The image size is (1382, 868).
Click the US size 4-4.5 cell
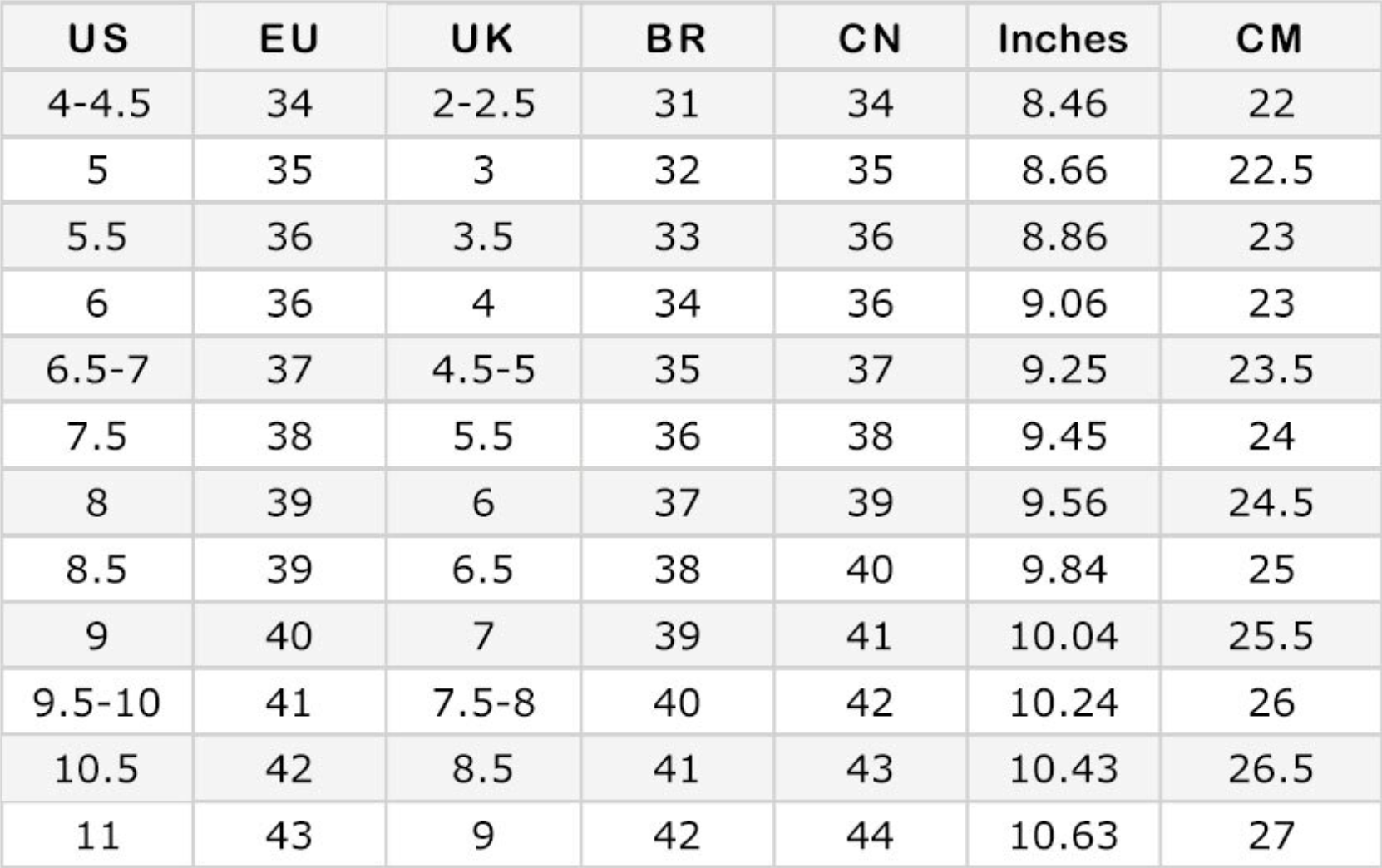[98, 104]
